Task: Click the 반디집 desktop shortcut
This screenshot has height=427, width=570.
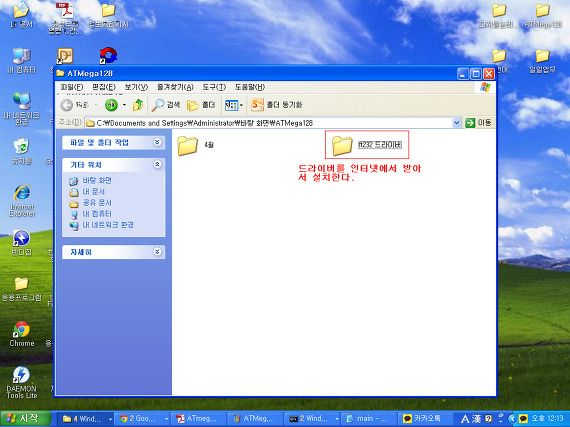Action: pos(21,242)
